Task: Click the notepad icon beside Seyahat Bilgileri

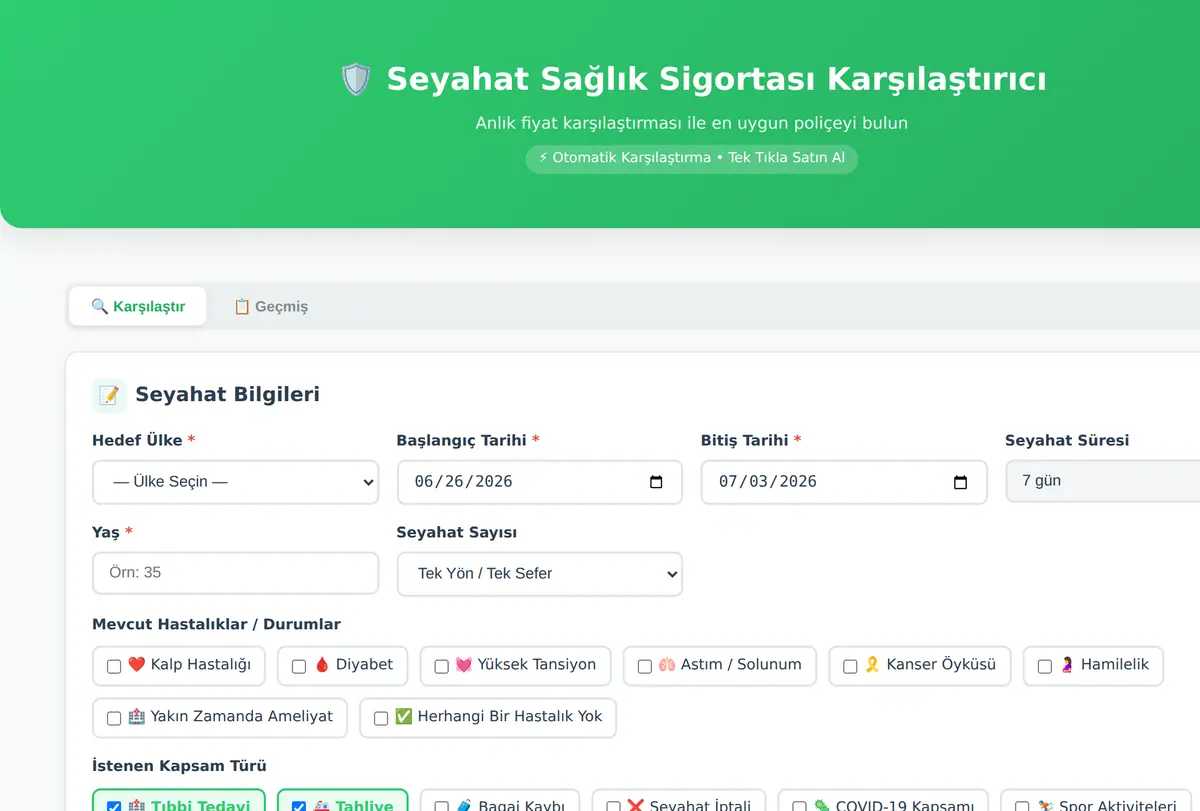Action: 109,395
